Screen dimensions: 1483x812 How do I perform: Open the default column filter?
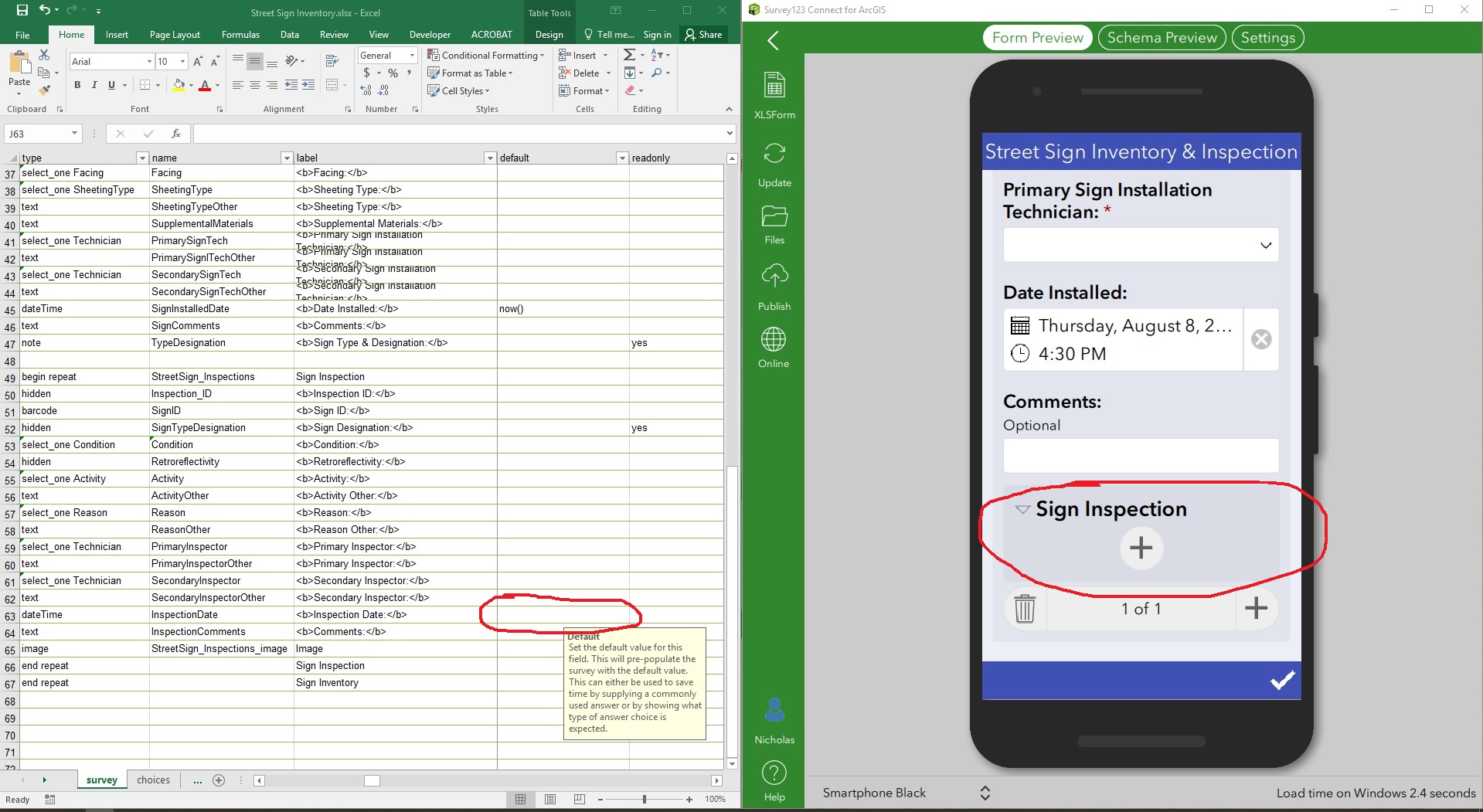pos(622,158)
